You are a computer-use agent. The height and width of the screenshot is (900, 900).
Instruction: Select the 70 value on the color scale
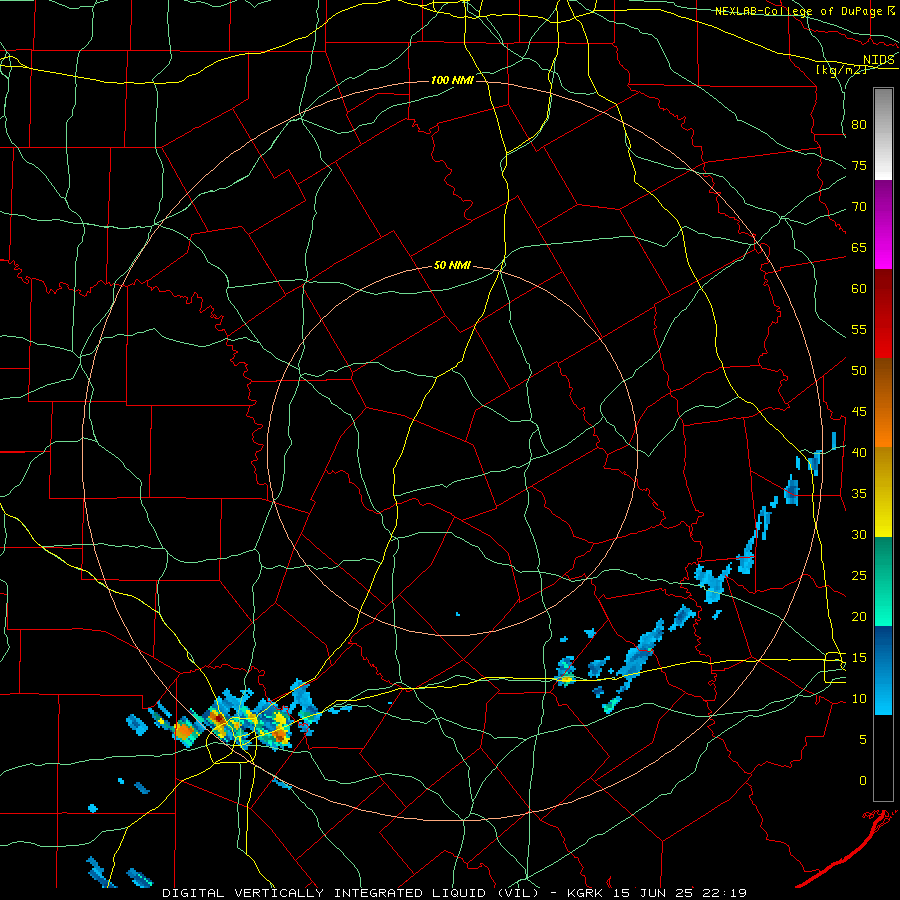pos(859,207)
